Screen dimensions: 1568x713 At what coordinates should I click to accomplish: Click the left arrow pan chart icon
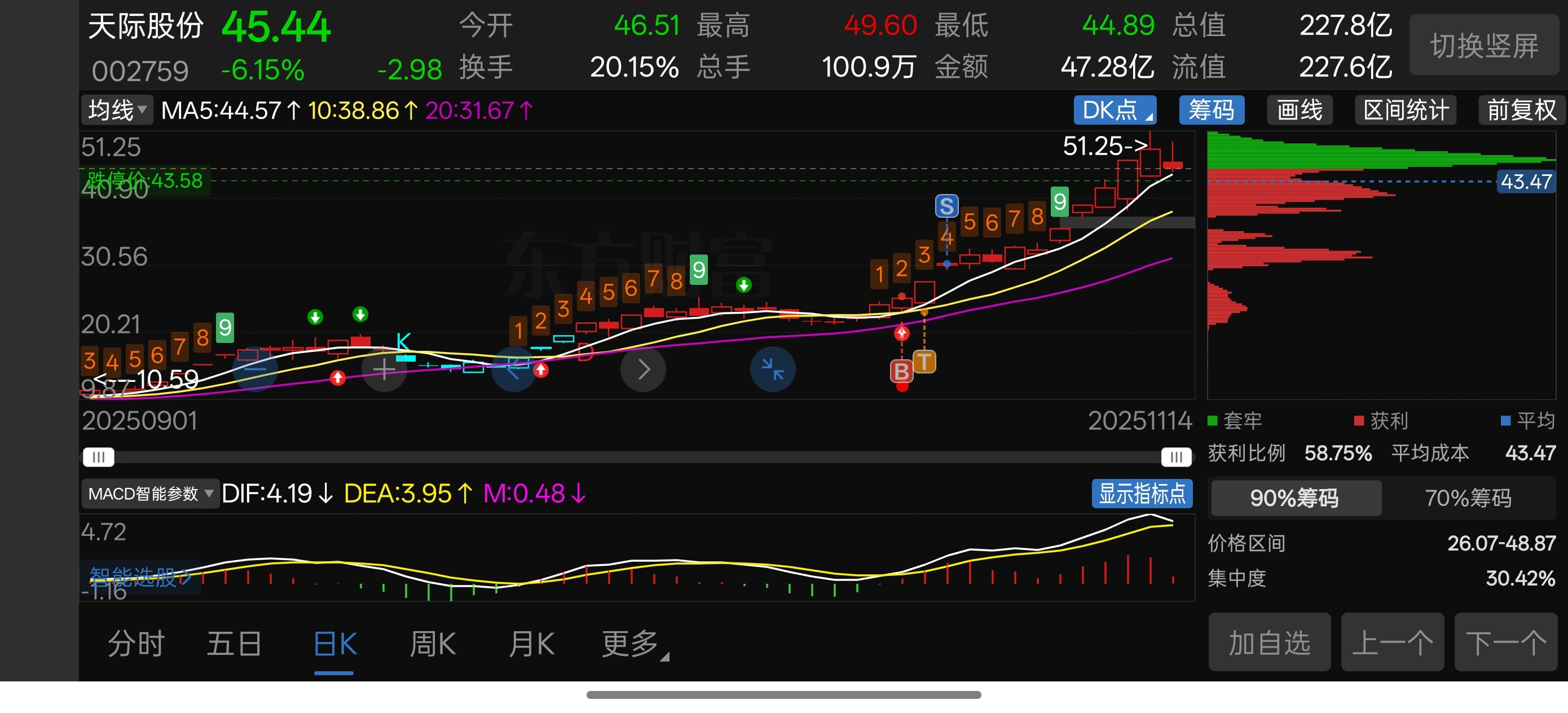pos(514,369)
